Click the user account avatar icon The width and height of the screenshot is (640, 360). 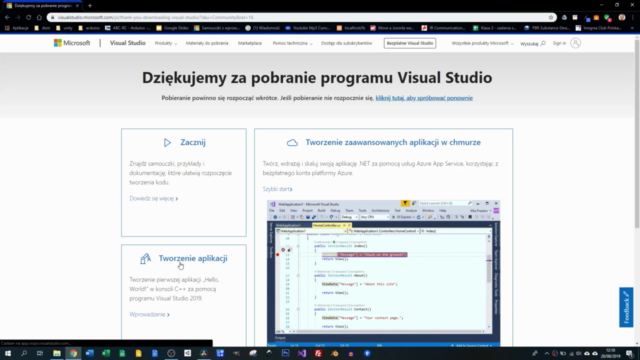(x=576, y=43)
